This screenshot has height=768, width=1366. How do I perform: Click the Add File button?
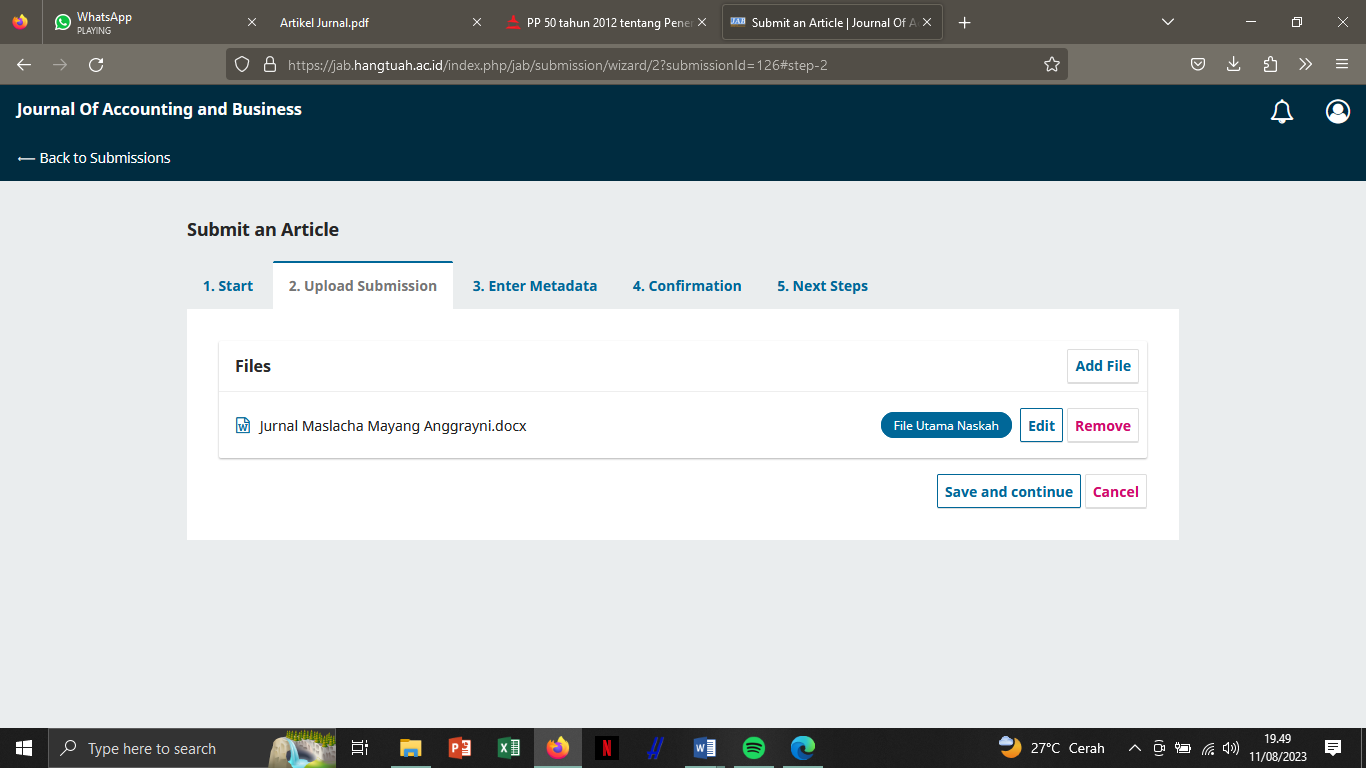pos(1102,366)
